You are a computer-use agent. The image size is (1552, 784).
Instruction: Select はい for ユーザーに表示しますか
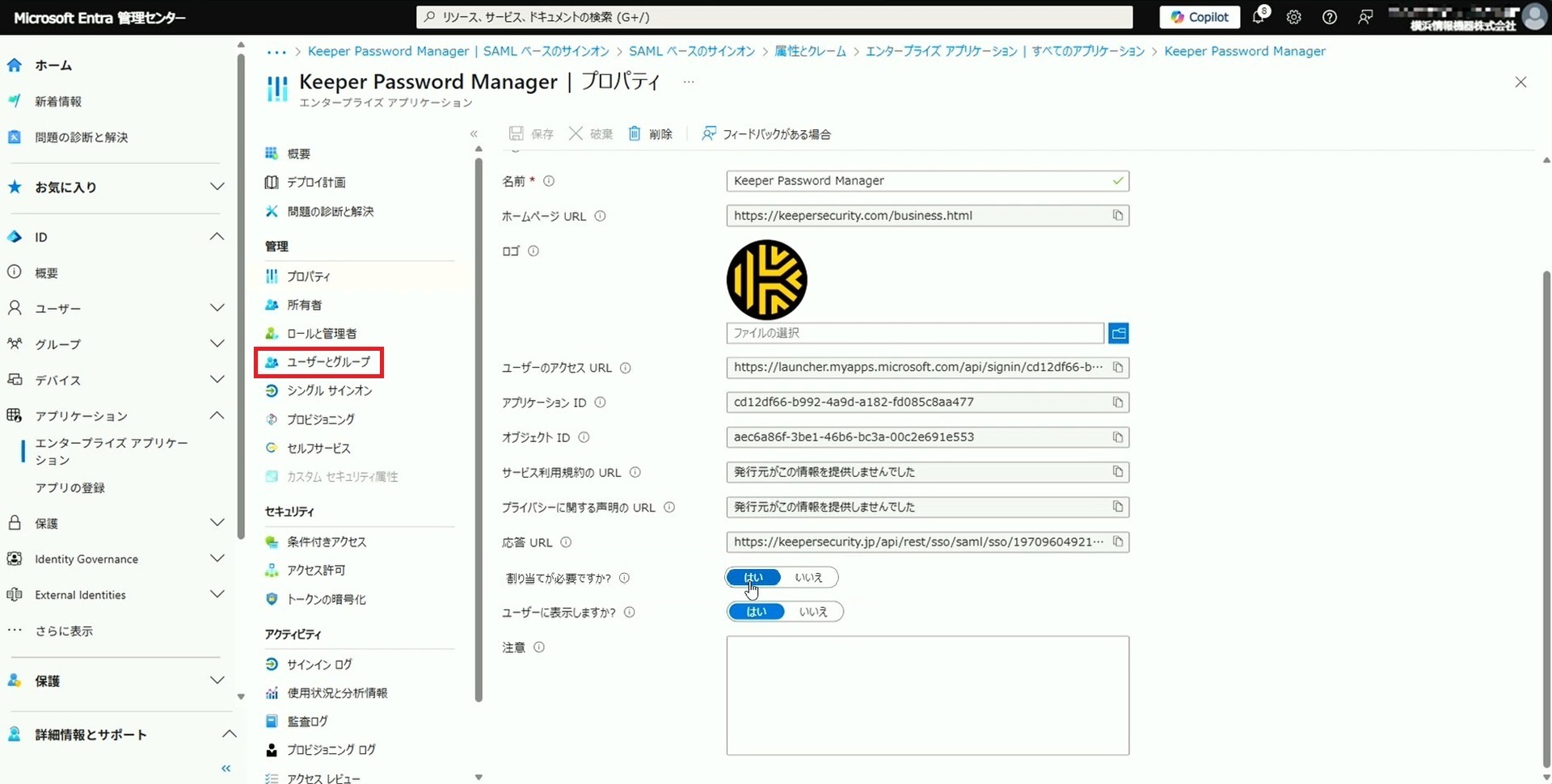[756, 612]
